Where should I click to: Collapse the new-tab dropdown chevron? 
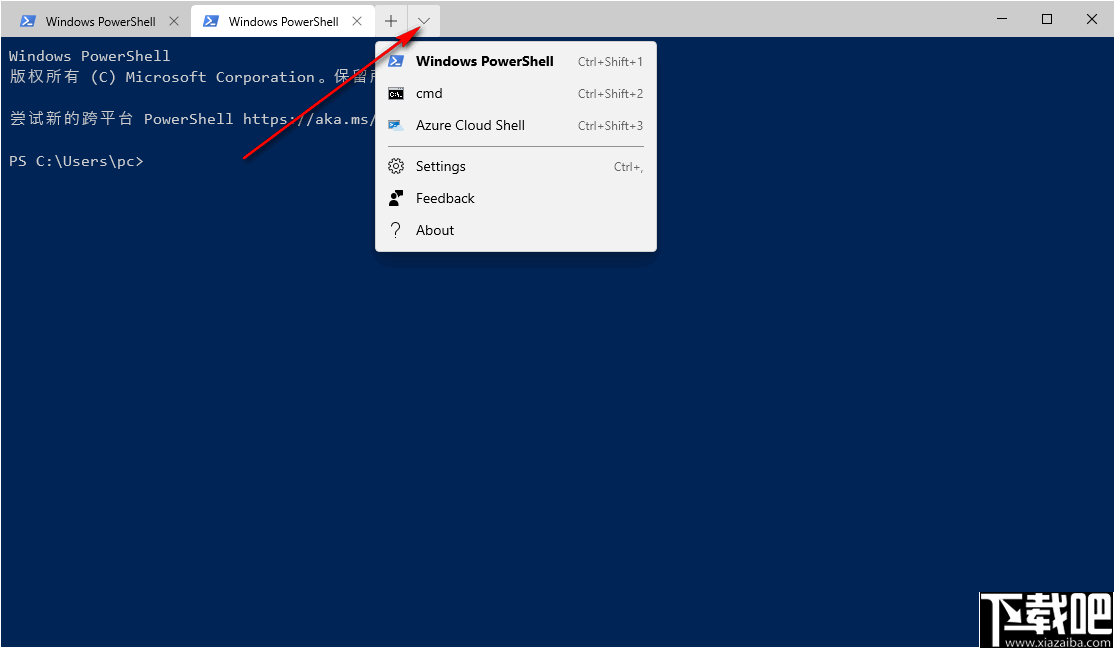424,21
